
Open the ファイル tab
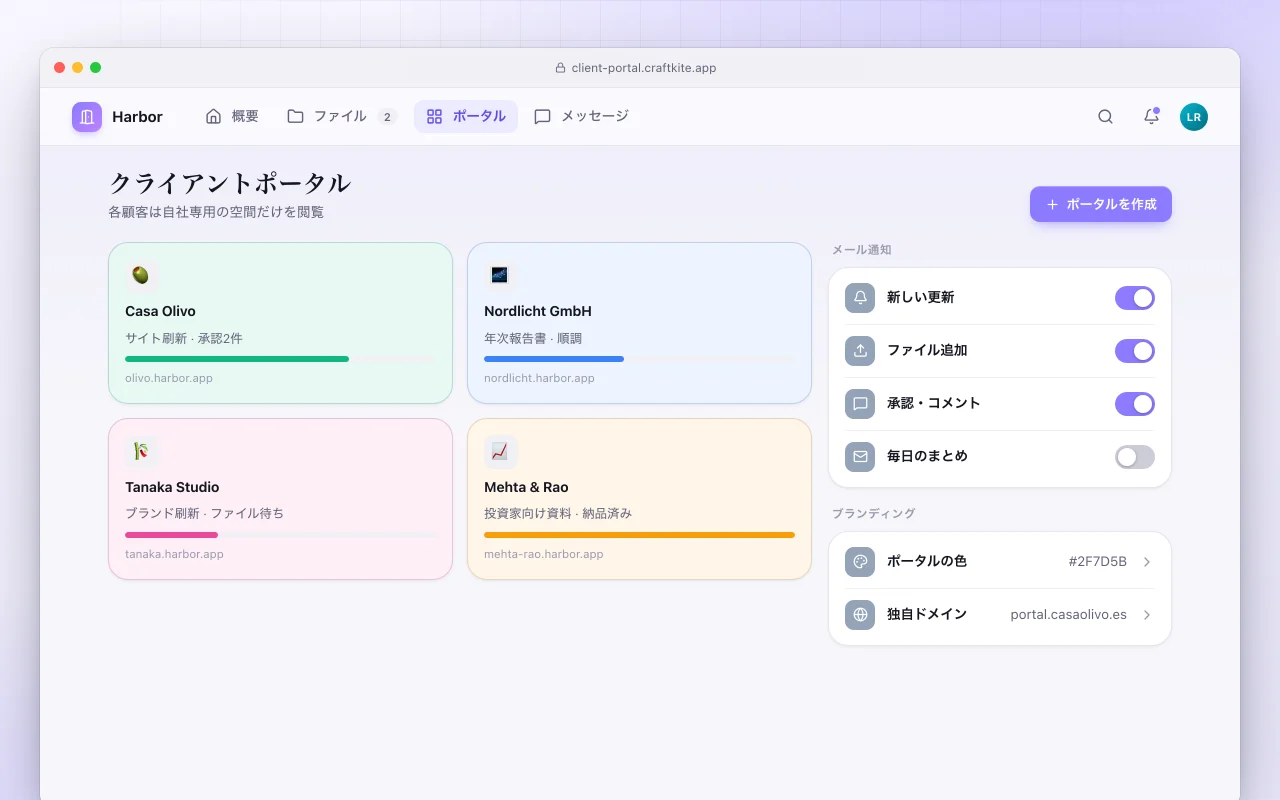click(x=342, y=116)
